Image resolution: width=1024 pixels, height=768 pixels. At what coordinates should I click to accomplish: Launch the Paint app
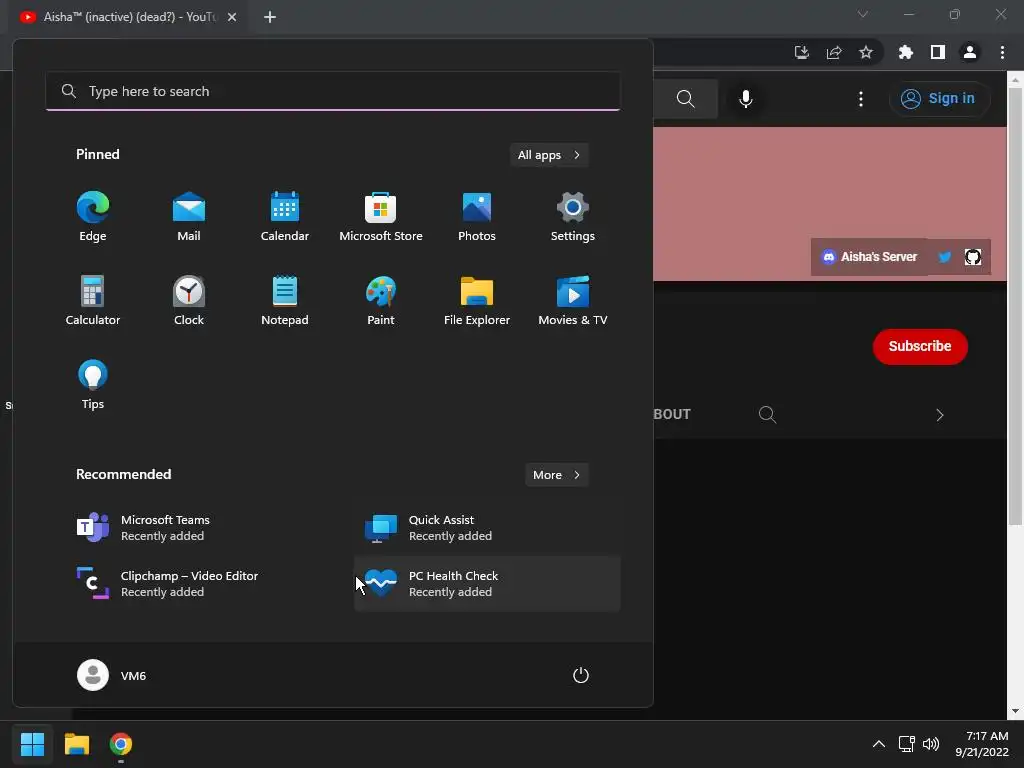pyautogui.click(x=381, y=300)
